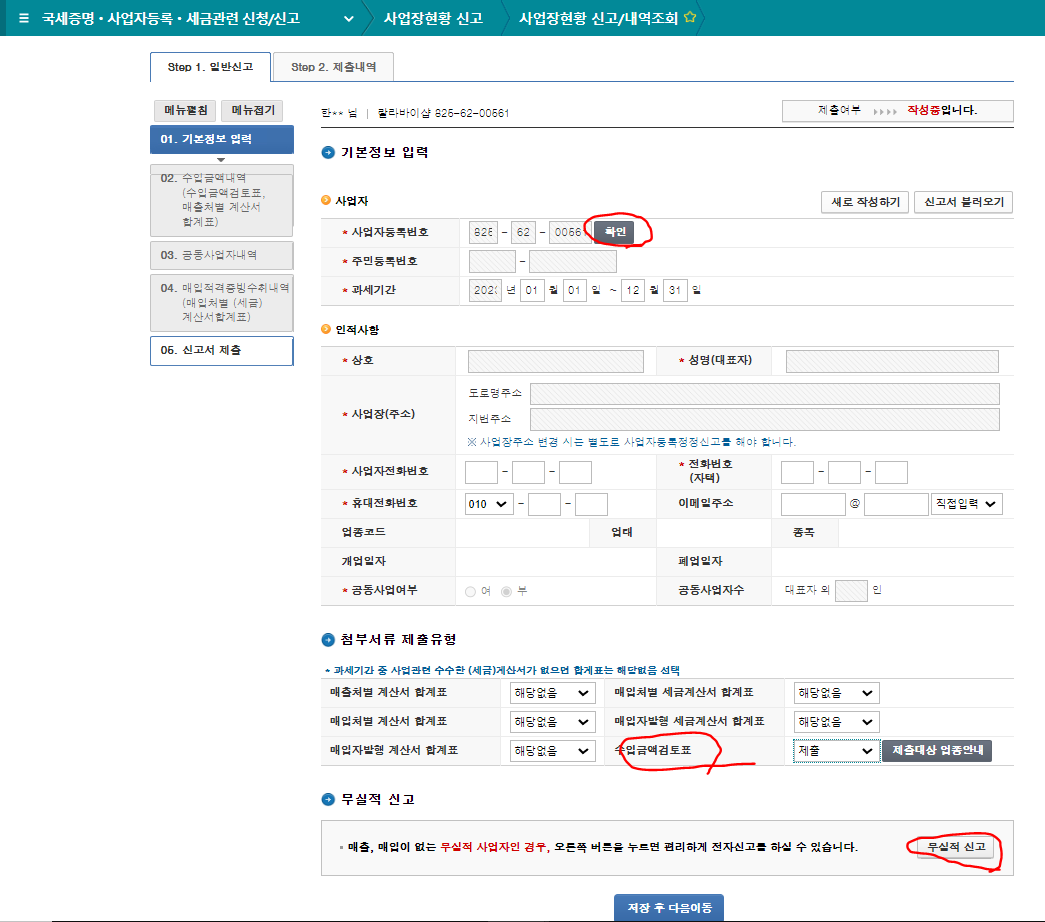Switch to Step 1. 일반신고 tab
This screenshot has width=1045, height=922.
[x=211, y=67]
